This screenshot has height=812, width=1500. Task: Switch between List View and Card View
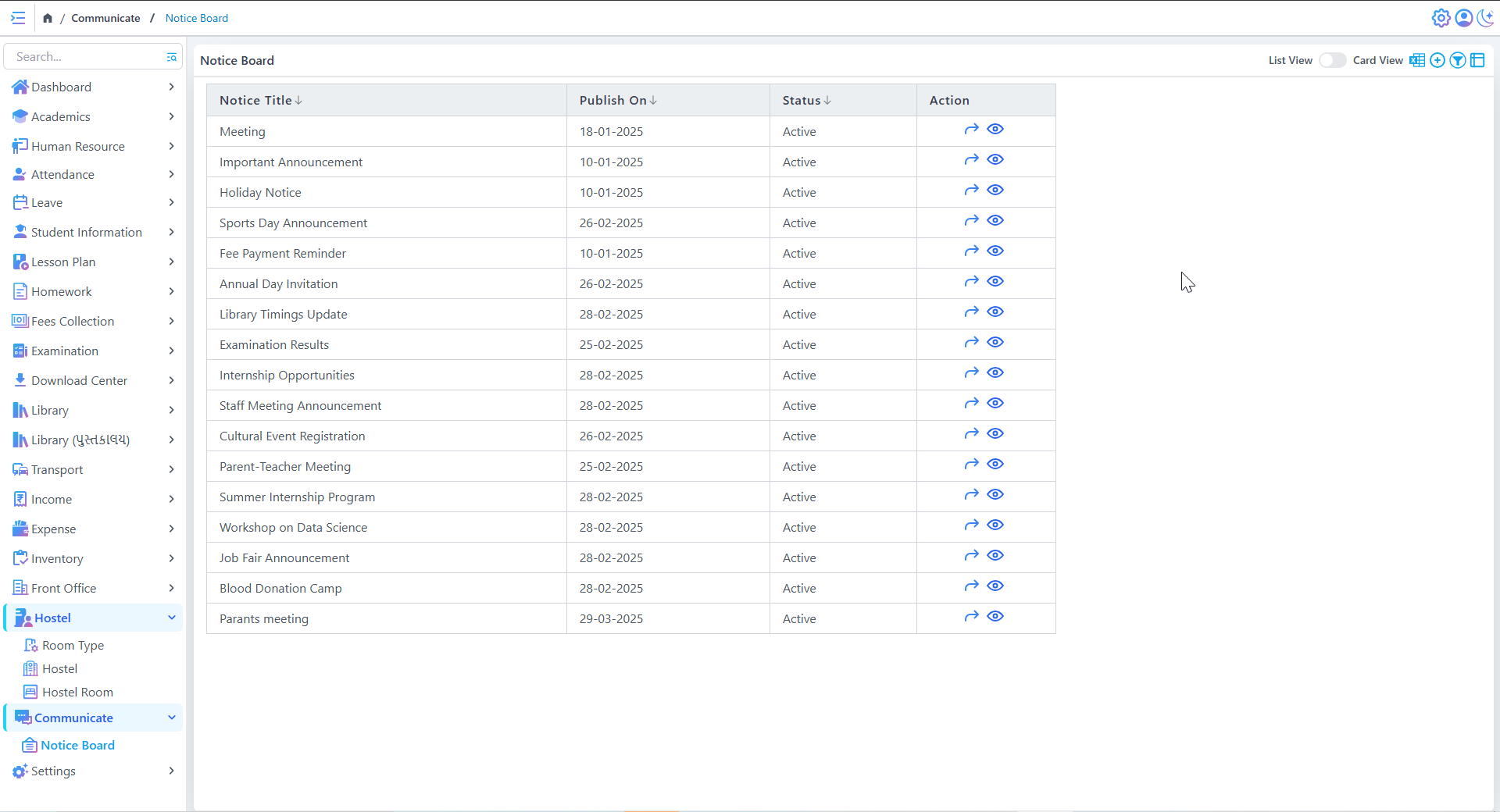(x=1332, y=61)
